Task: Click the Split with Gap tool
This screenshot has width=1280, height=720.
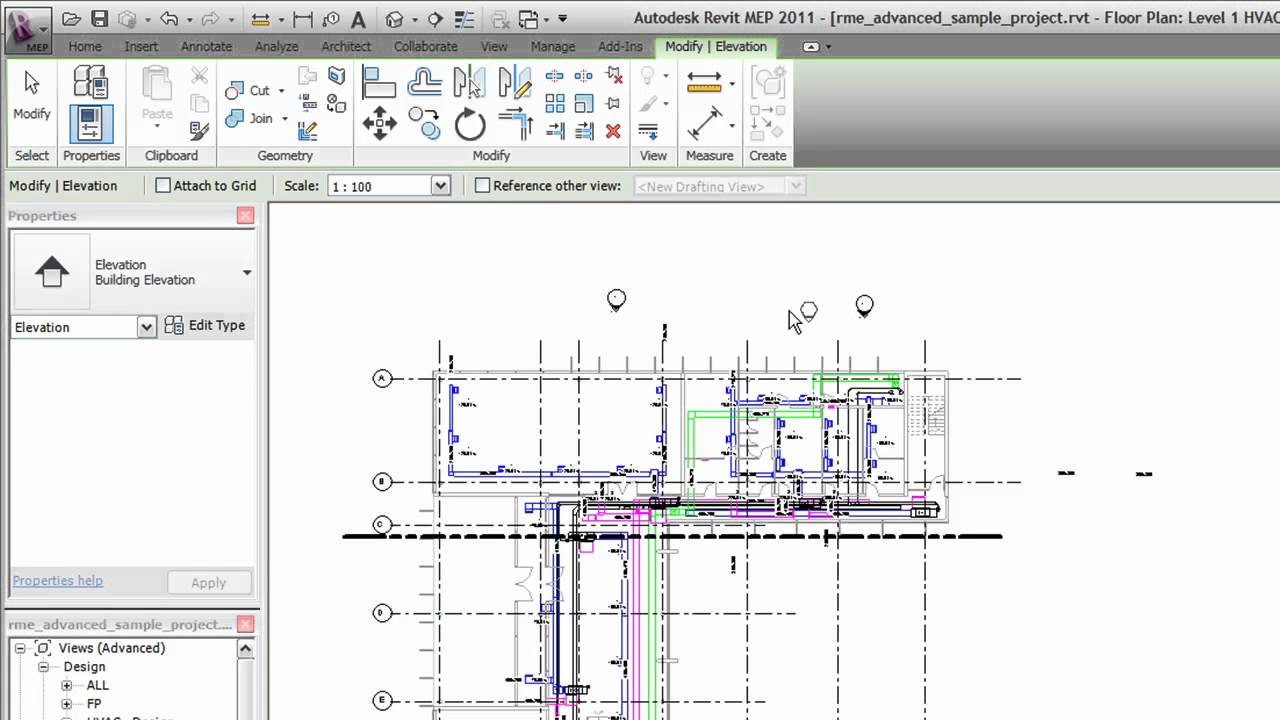Action: point(584,76)
